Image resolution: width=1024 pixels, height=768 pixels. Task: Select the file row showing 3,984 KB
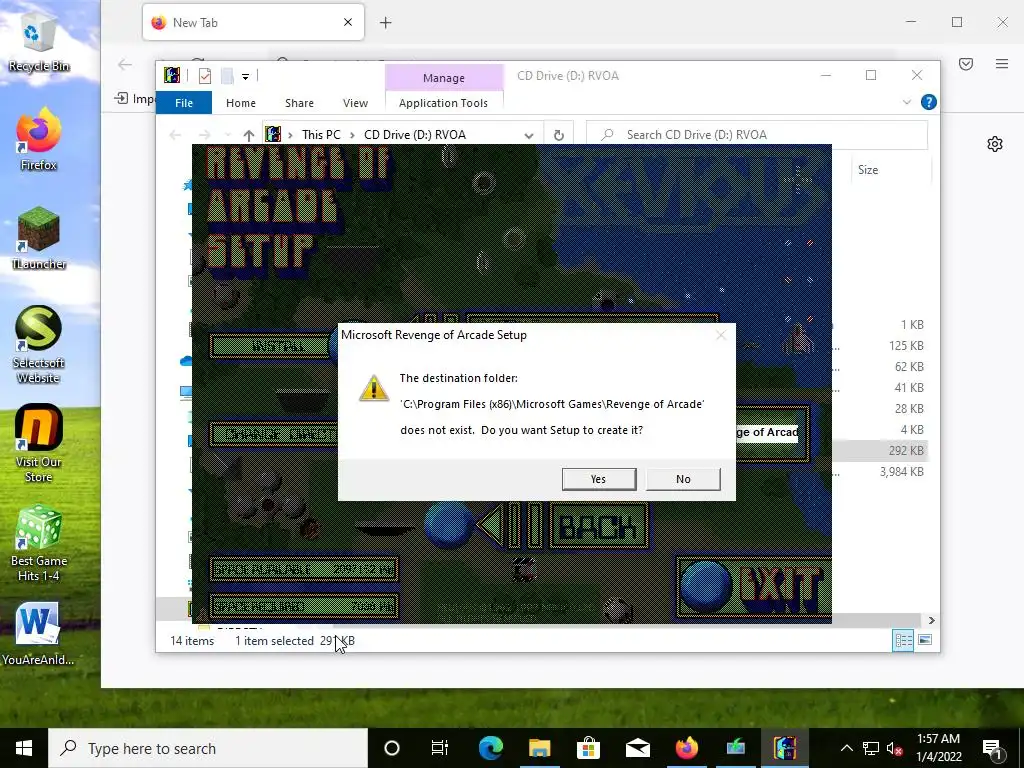[x=882, y=472]
